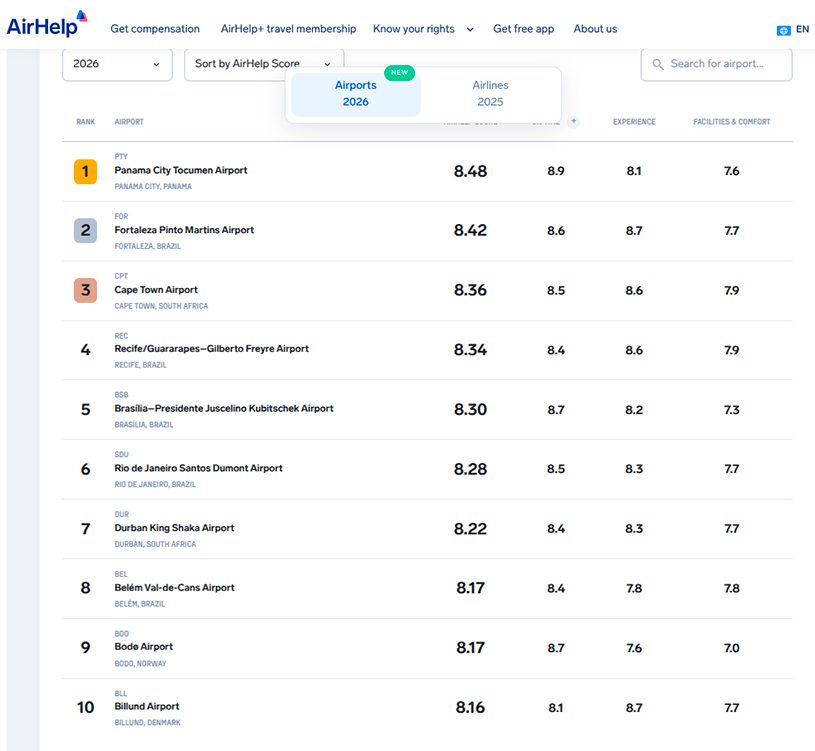
Task: Click the AirHelp logo
Action: [47, 24]
